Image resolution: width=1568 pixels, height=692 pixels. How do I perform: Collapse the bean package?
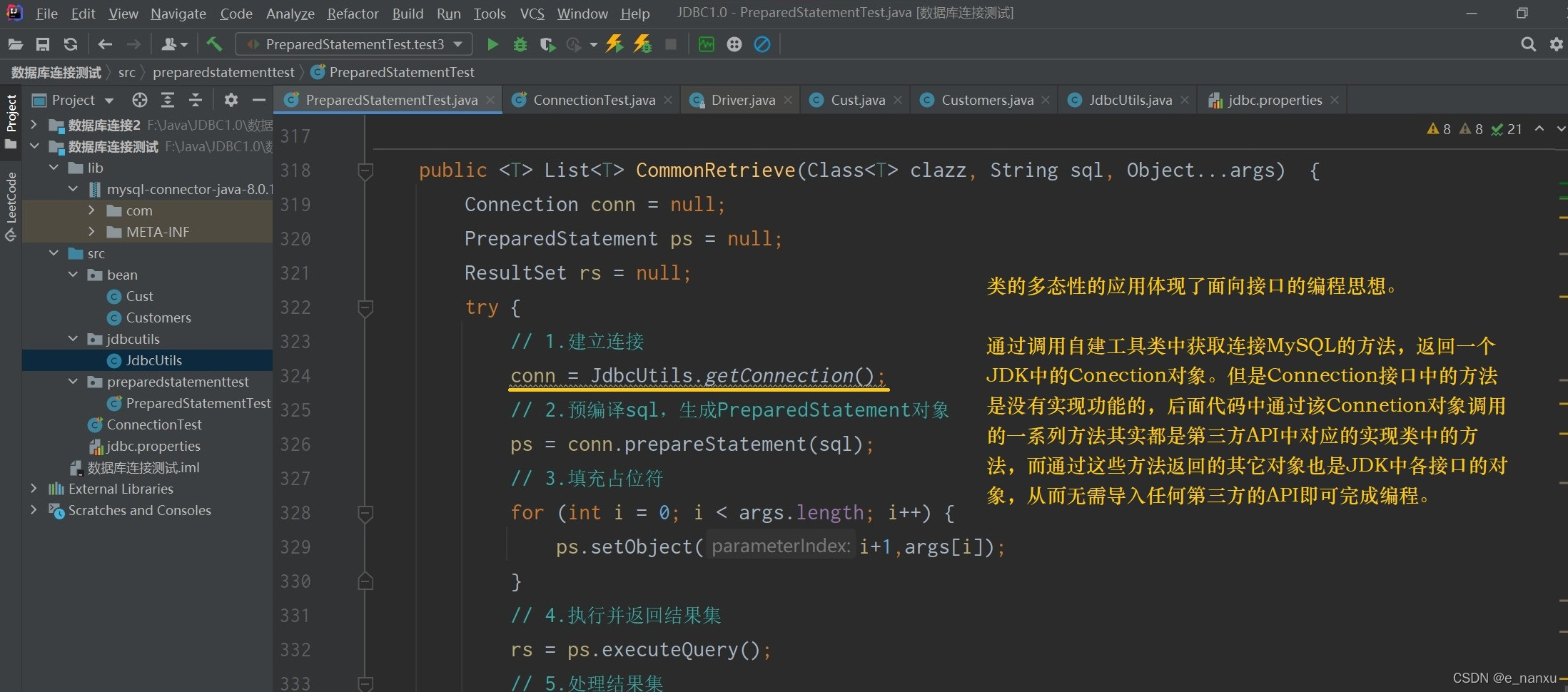click(73, 275)
